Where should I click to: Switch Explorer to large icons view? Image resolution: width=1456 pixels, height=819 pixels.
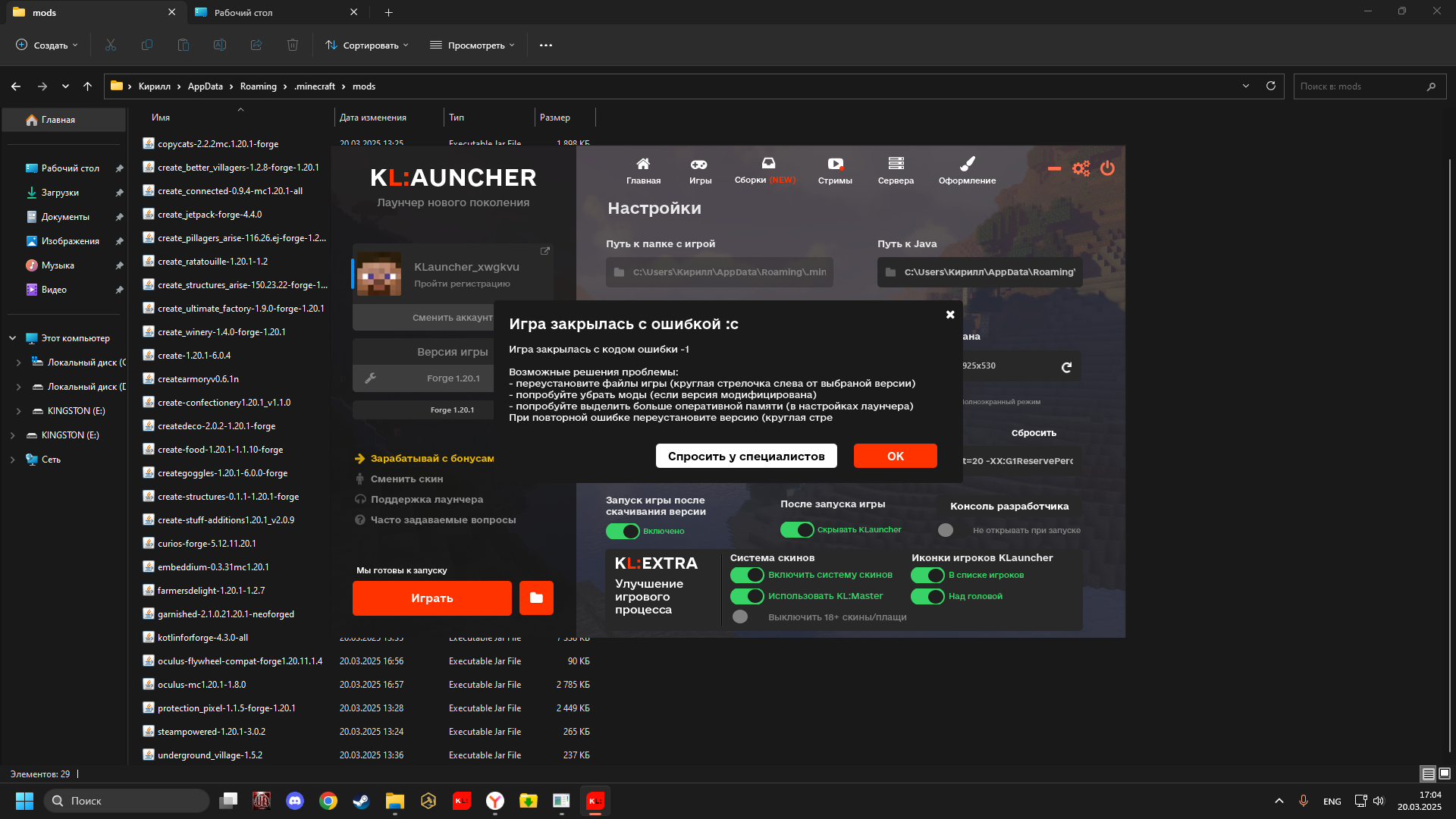(1445, 773)
